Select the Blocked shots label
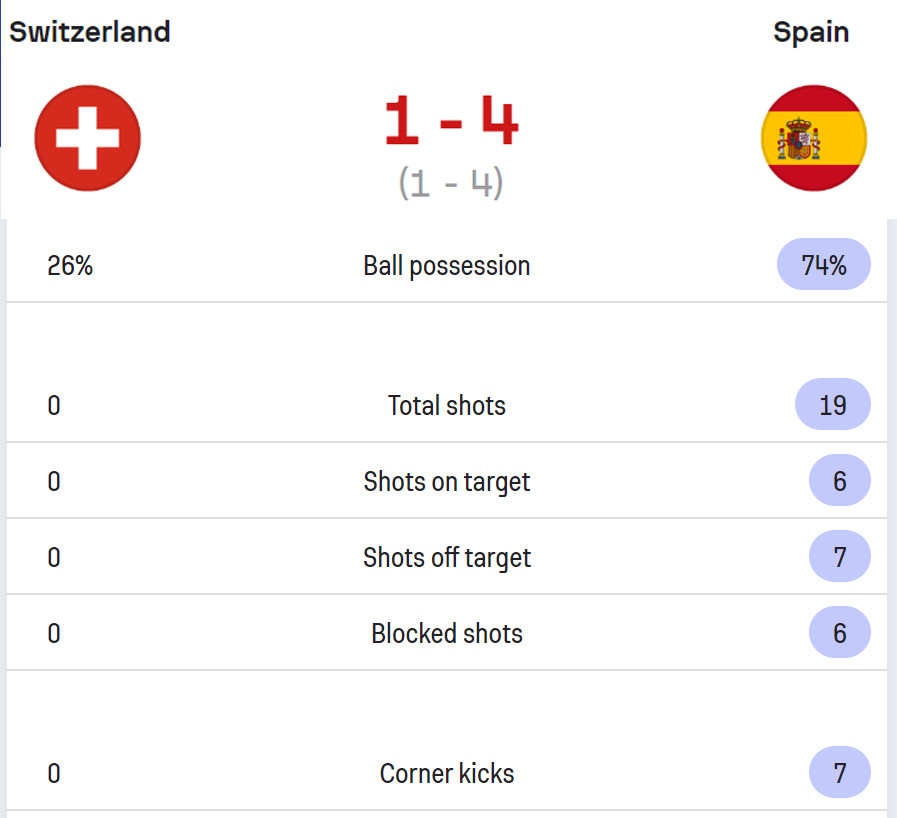This screenshot has width=897, height=818. click(x=447, y=634)
